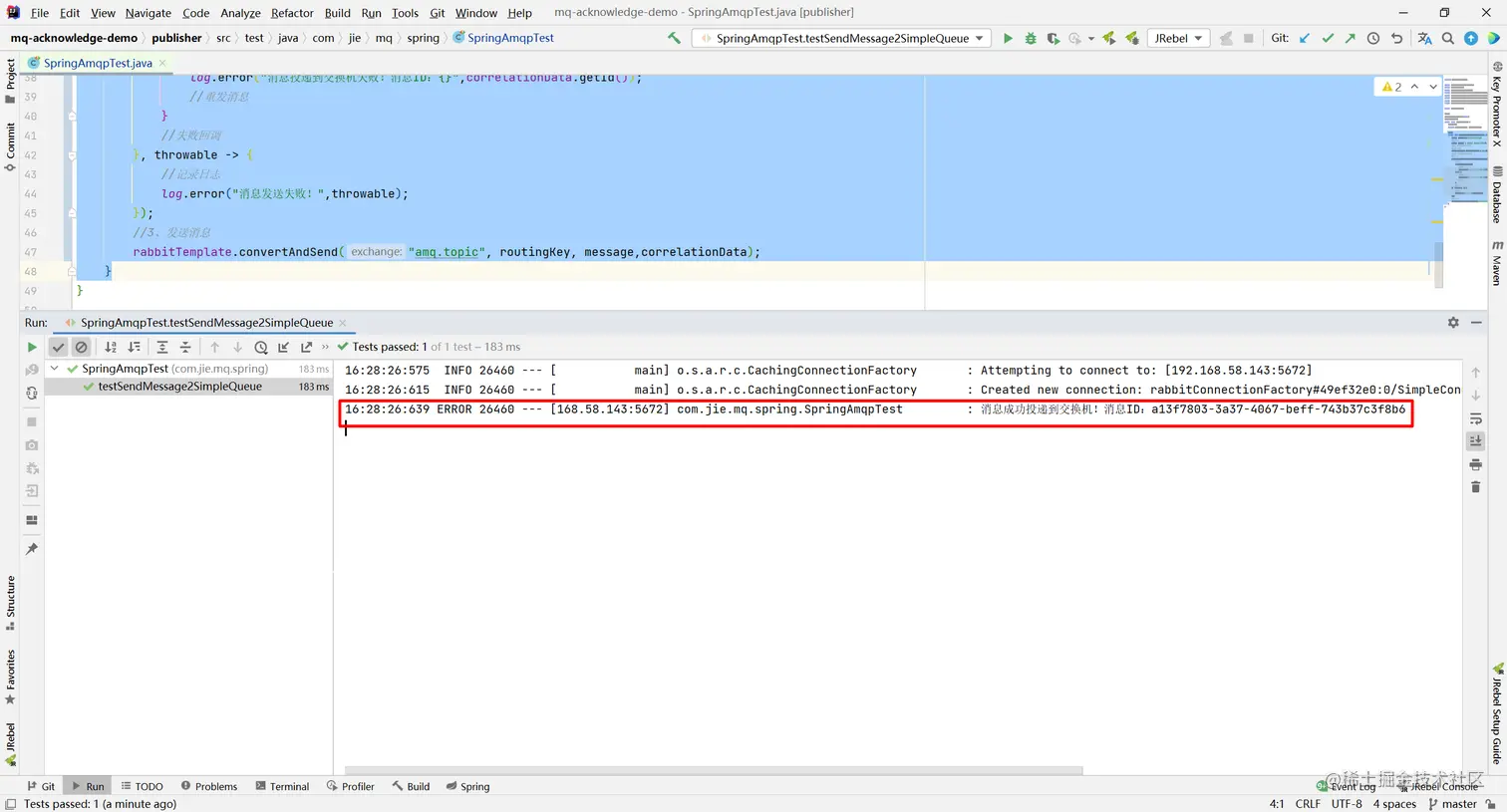This screenshot has width=1507, height=812.
Task: Go to the previous highlighted problem arrow
Action: (x=1414, y=87)
